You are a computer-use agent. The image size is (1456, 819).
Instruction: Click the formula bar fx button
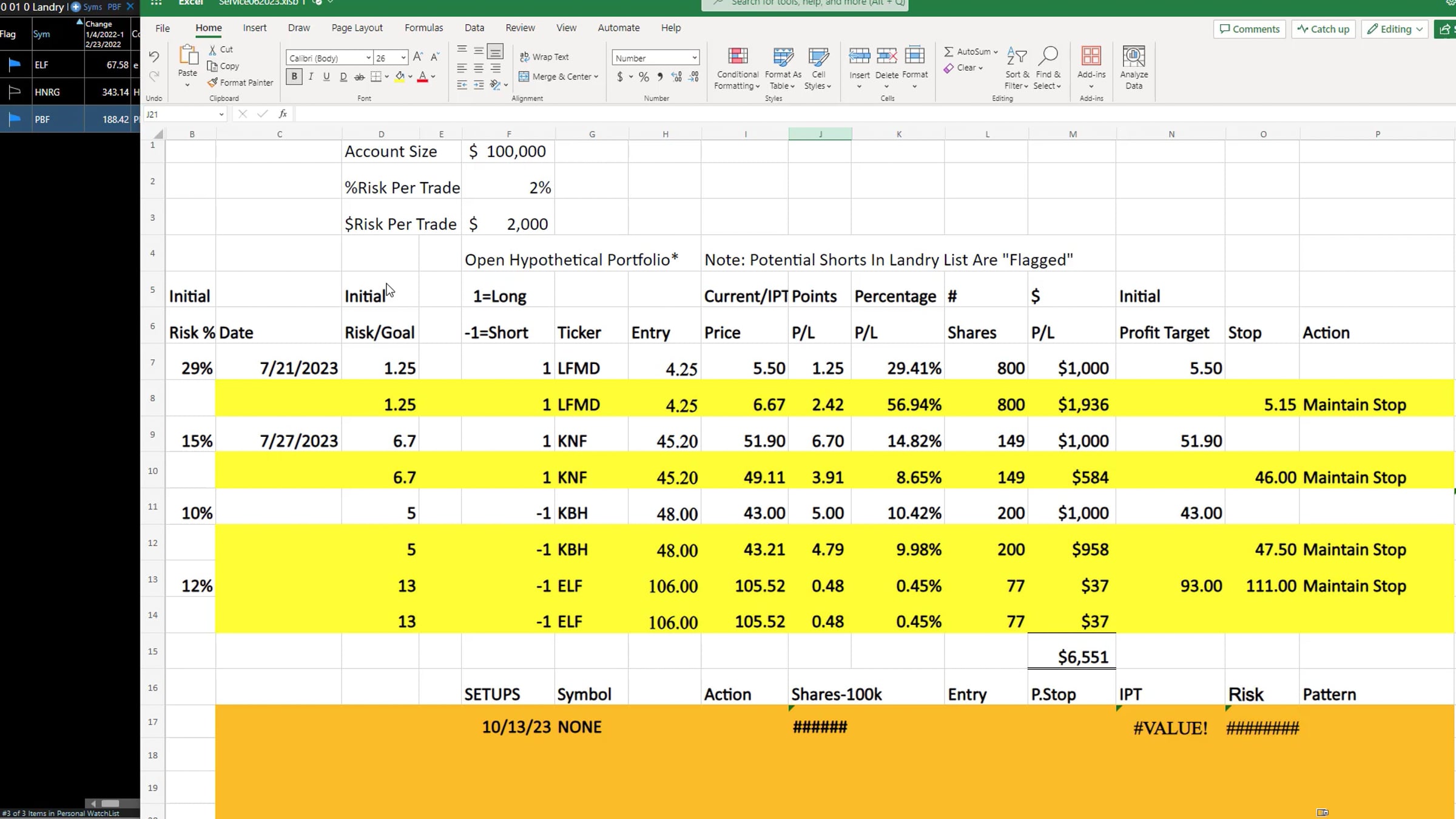(283, 114)
